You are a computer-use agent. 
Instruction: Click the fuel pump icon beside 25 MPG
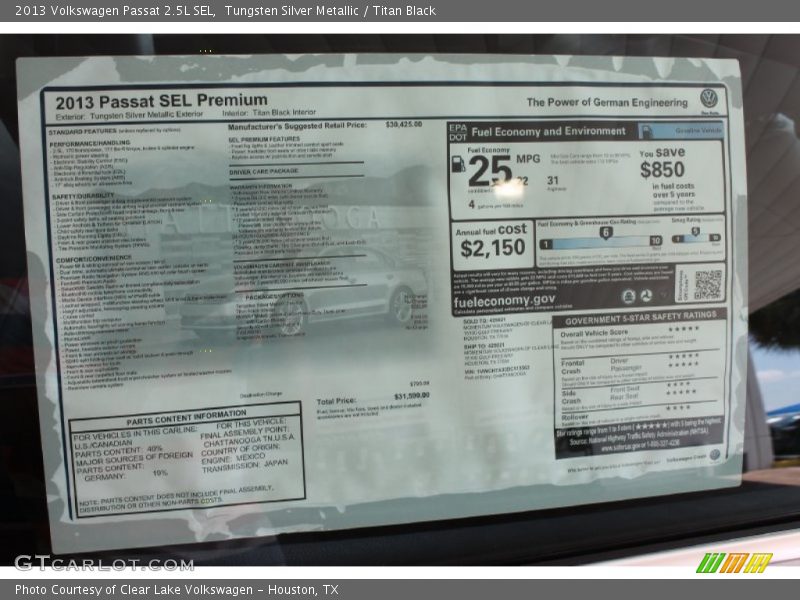(x=459, y=164)
